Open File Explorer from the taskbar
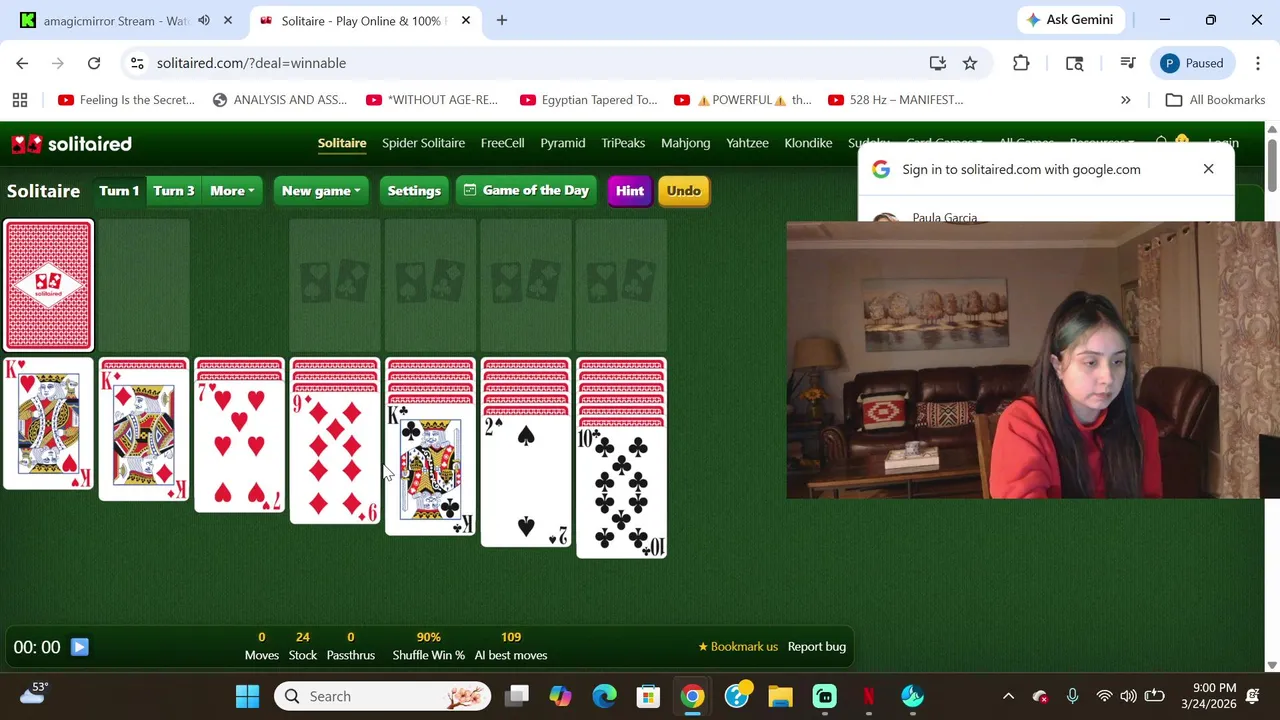Viewport: 1280px width, 720px height. pyautogui.click(x=780, y=696)
